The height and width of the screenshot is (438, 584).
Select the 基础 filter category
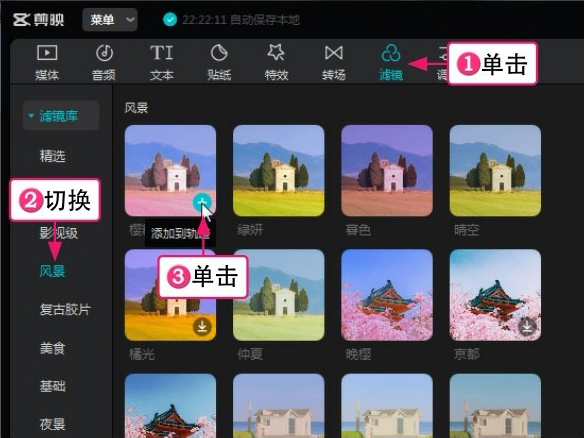[x=53, y=386]
